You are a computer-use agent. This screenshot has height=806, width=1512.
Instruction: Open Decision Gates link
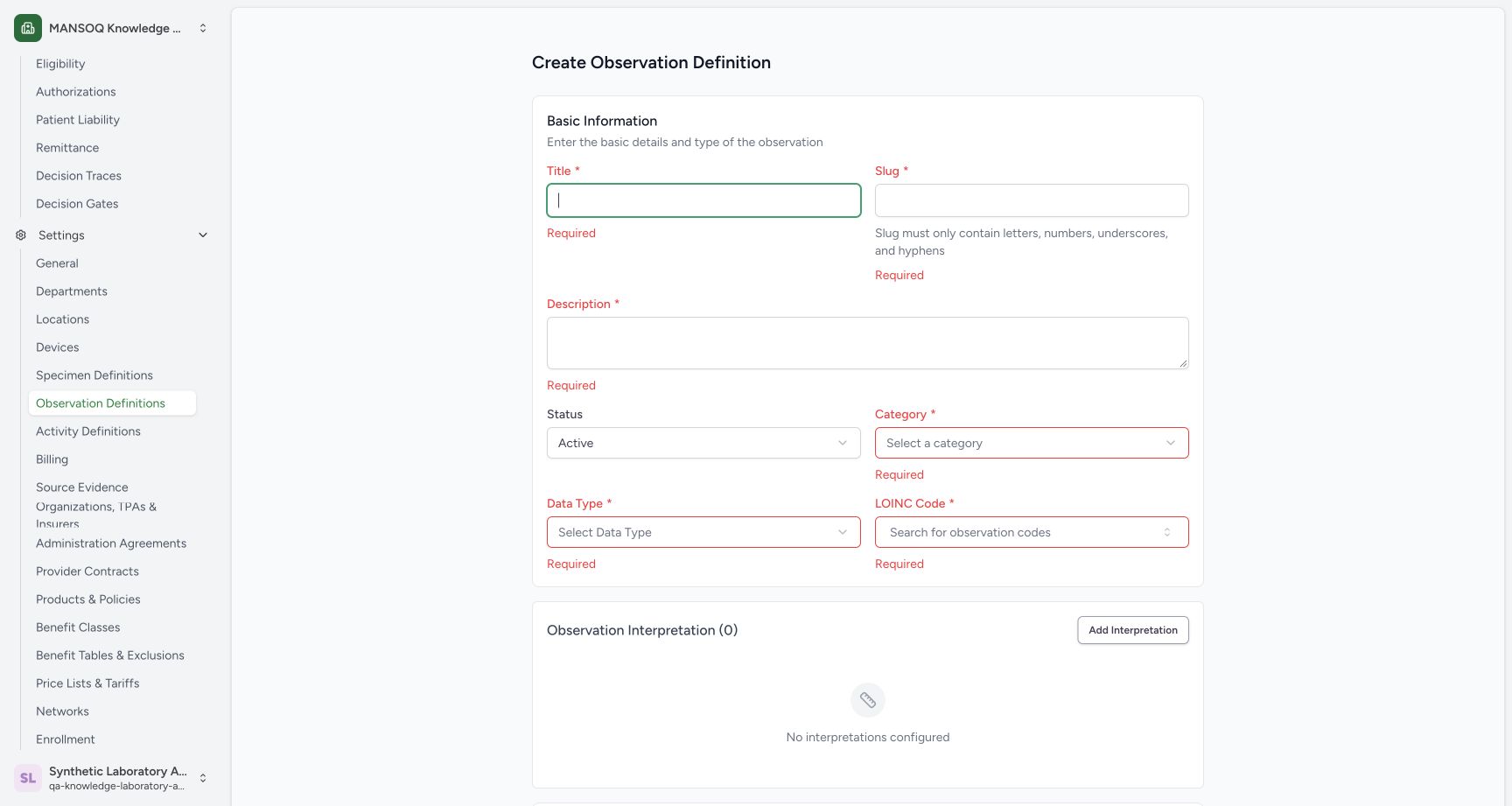77,204
